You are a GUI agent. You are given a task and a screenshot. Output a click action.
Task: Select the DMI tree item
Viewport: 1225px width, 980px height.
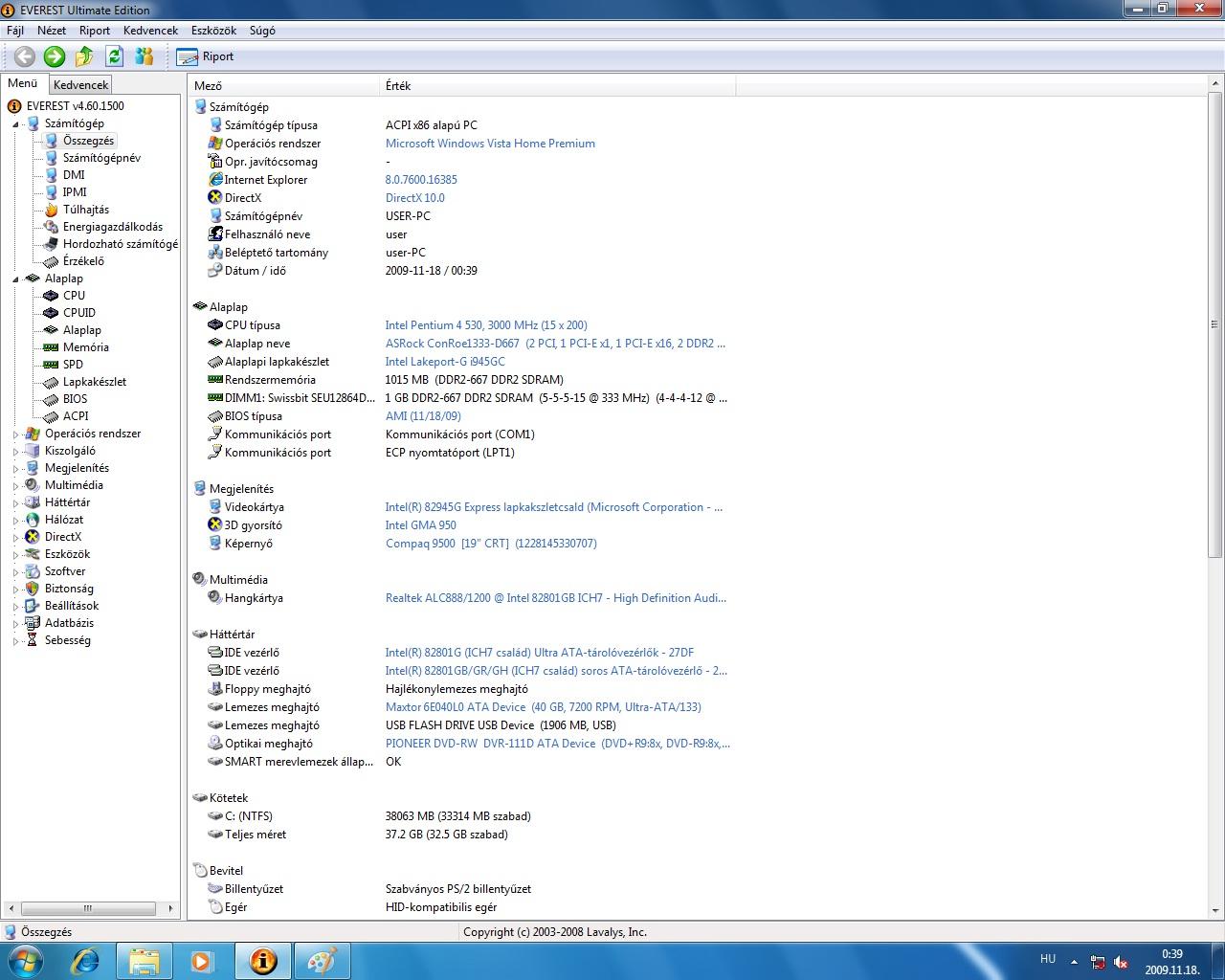74,175
